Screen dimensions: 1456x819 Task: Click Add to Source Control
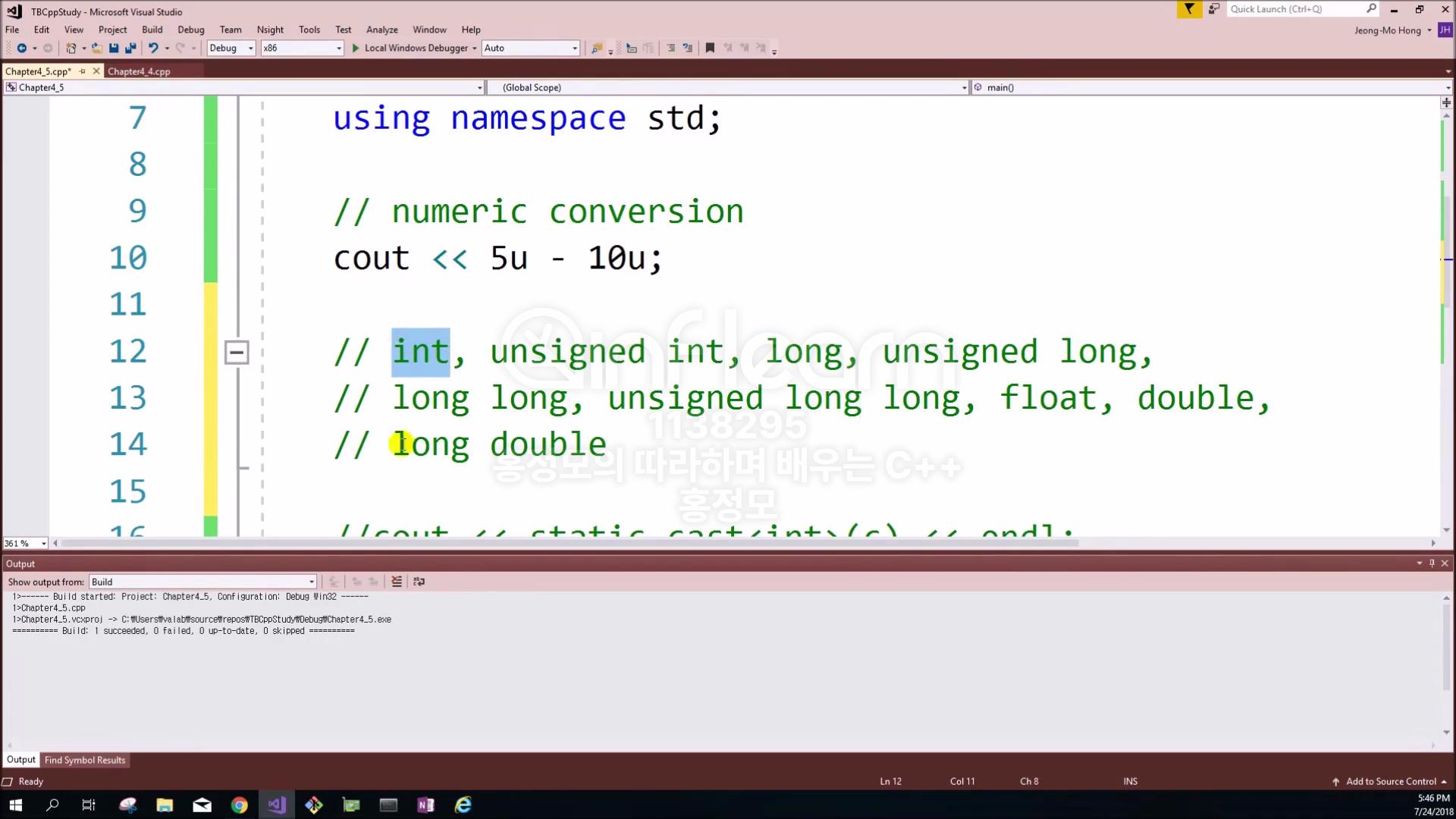point(1390,781)
